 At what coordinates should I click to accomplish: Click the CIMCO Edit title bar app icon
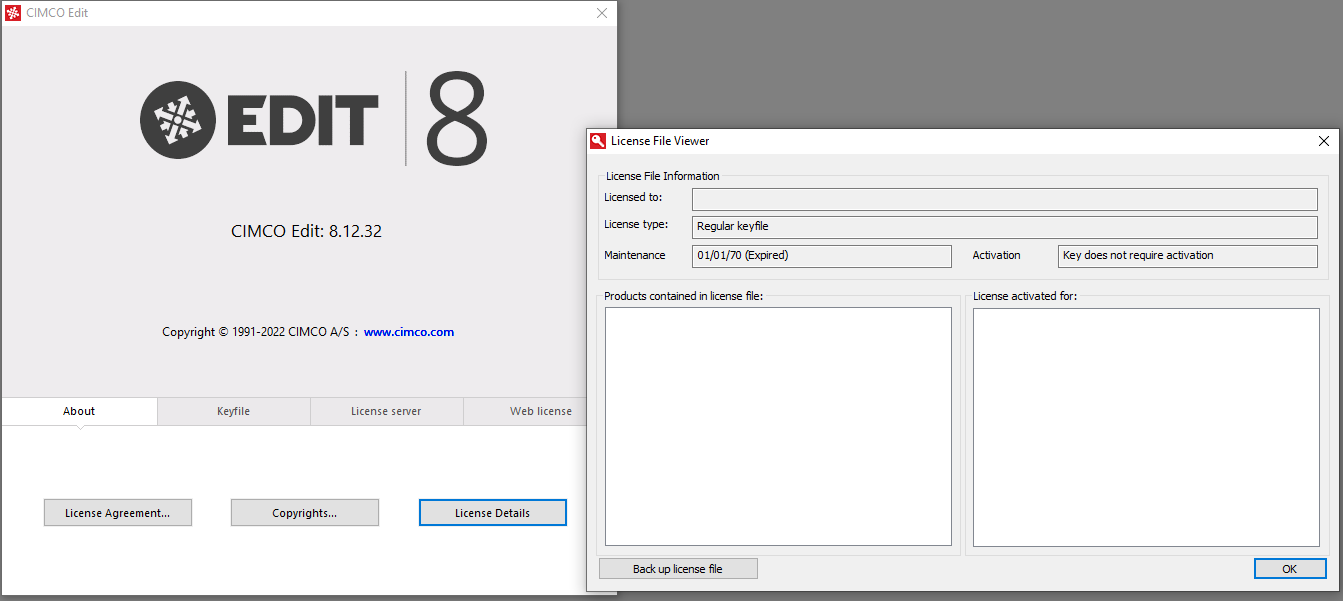14,13
